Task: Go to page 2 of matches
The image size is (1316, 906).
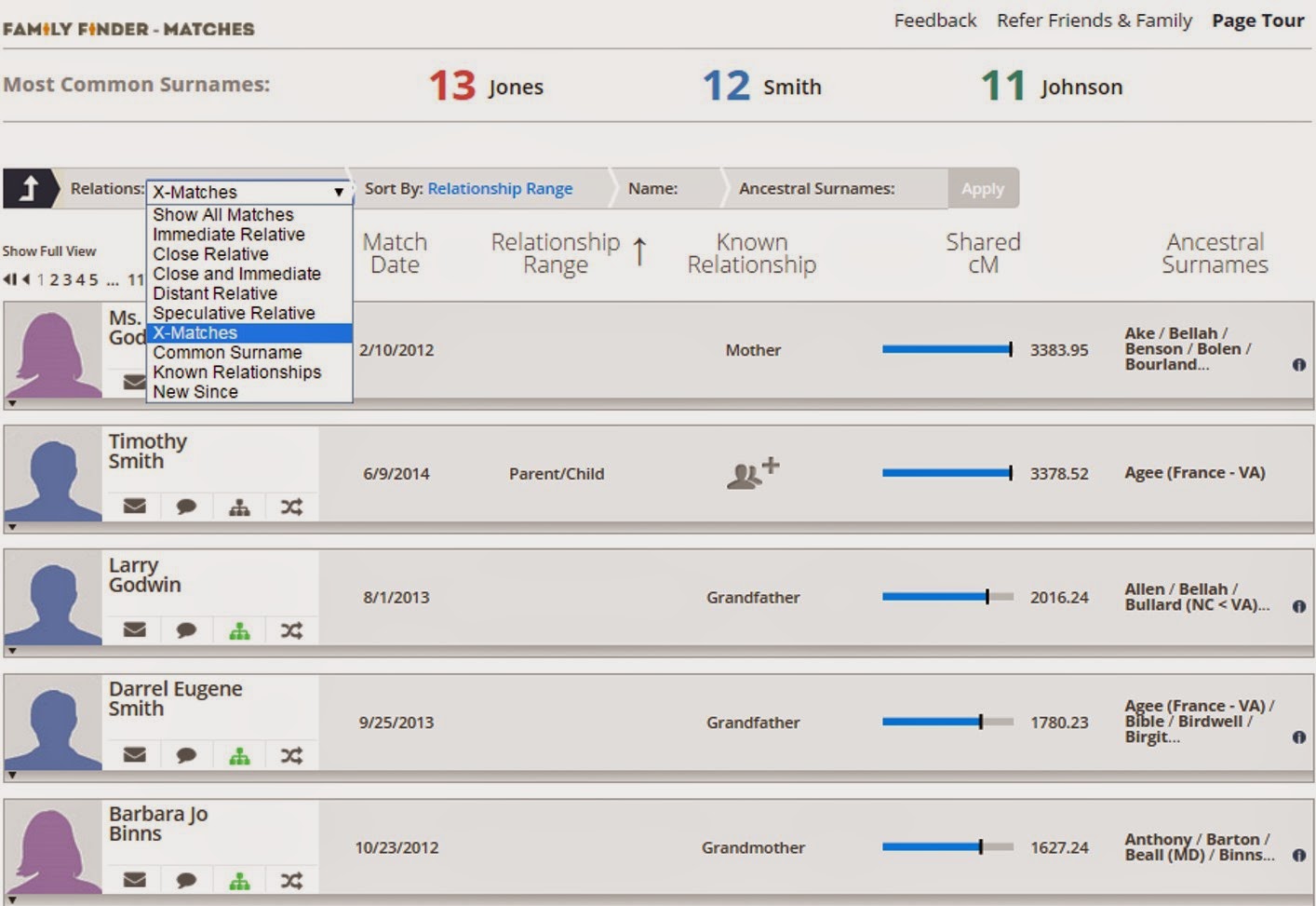Action: click(x=54, y=279)
